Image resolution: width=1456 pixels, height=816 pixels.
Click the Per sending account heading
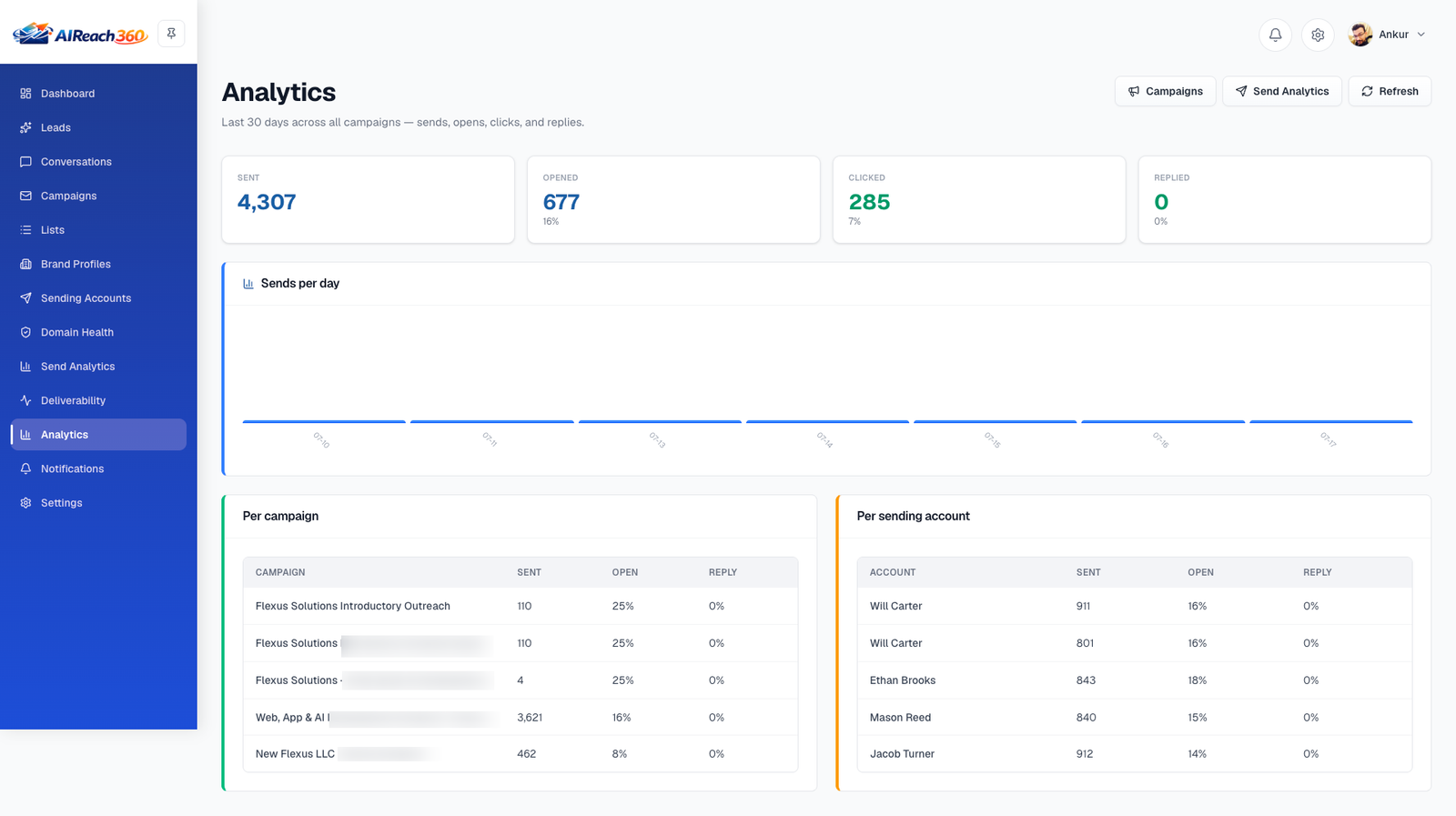[913, 516]
